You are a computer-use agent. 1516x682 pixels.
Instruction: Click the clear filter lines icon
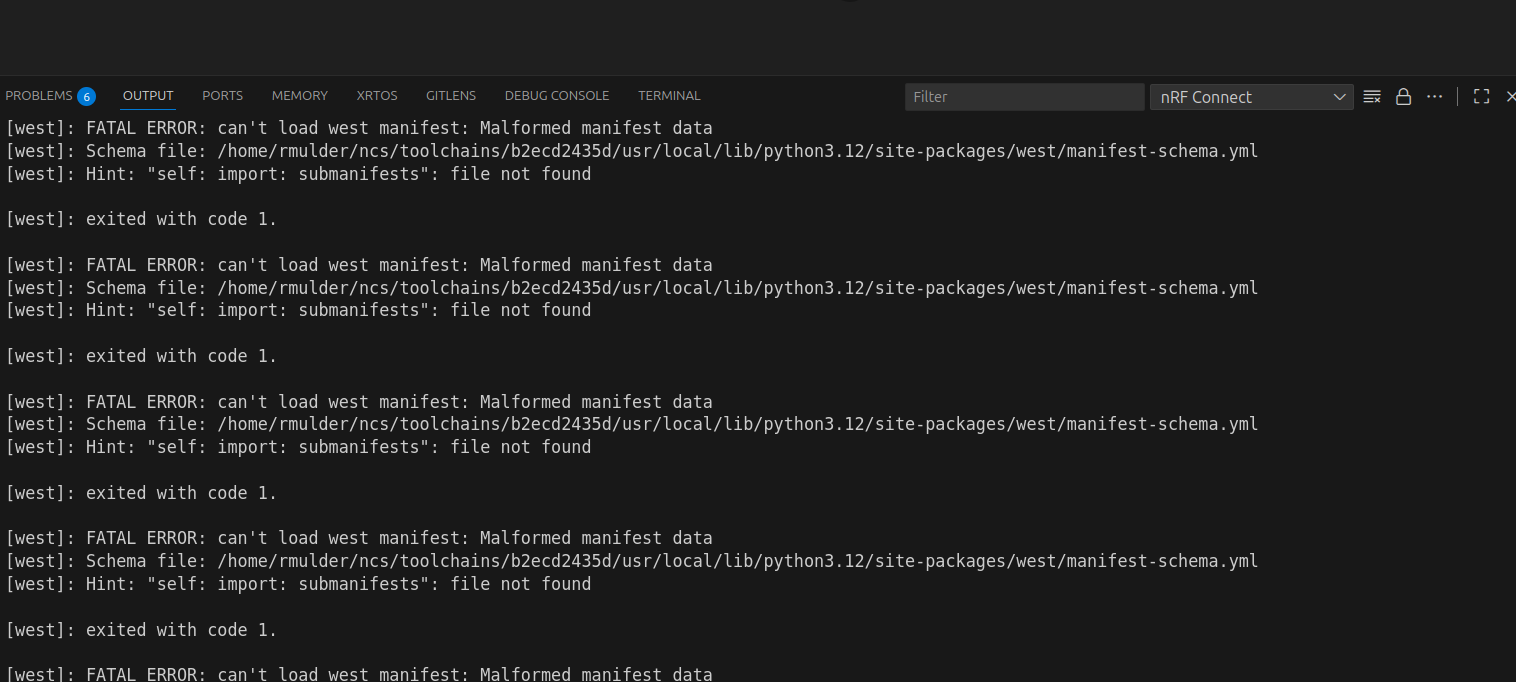[1371, 96]
